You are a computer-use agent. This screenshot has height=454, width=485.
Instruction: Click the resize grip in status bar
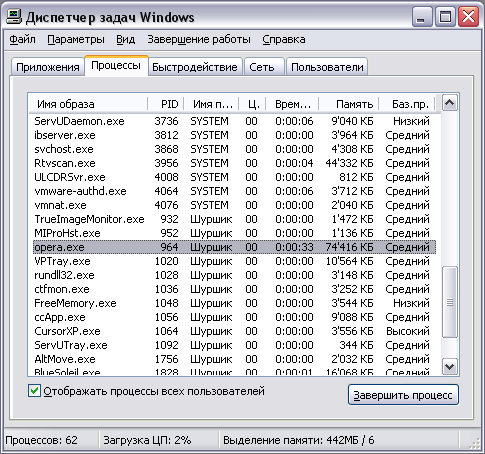coord(474,443)
